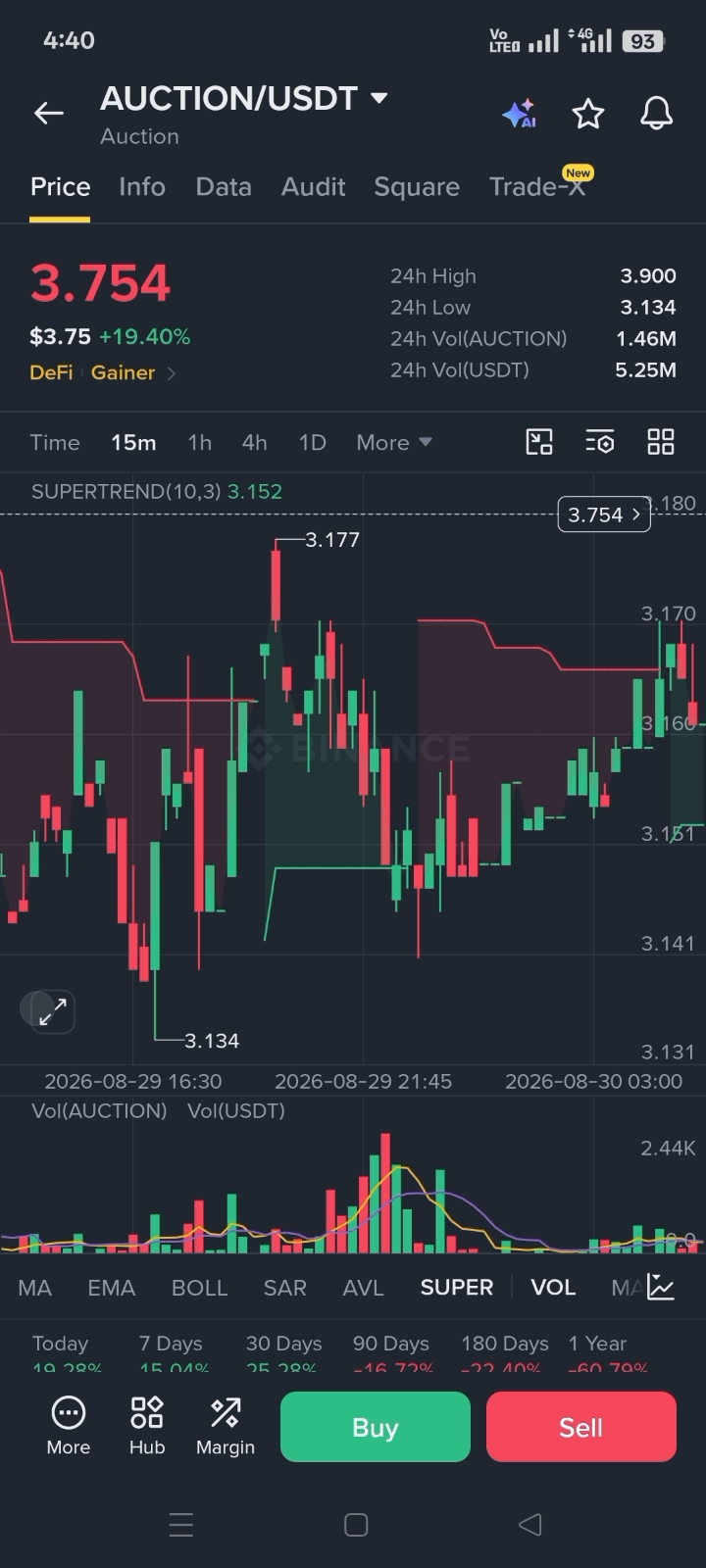Tap the DeFi tag link
The width and height of the screenshot is (706, 1568).
[51, 372]
